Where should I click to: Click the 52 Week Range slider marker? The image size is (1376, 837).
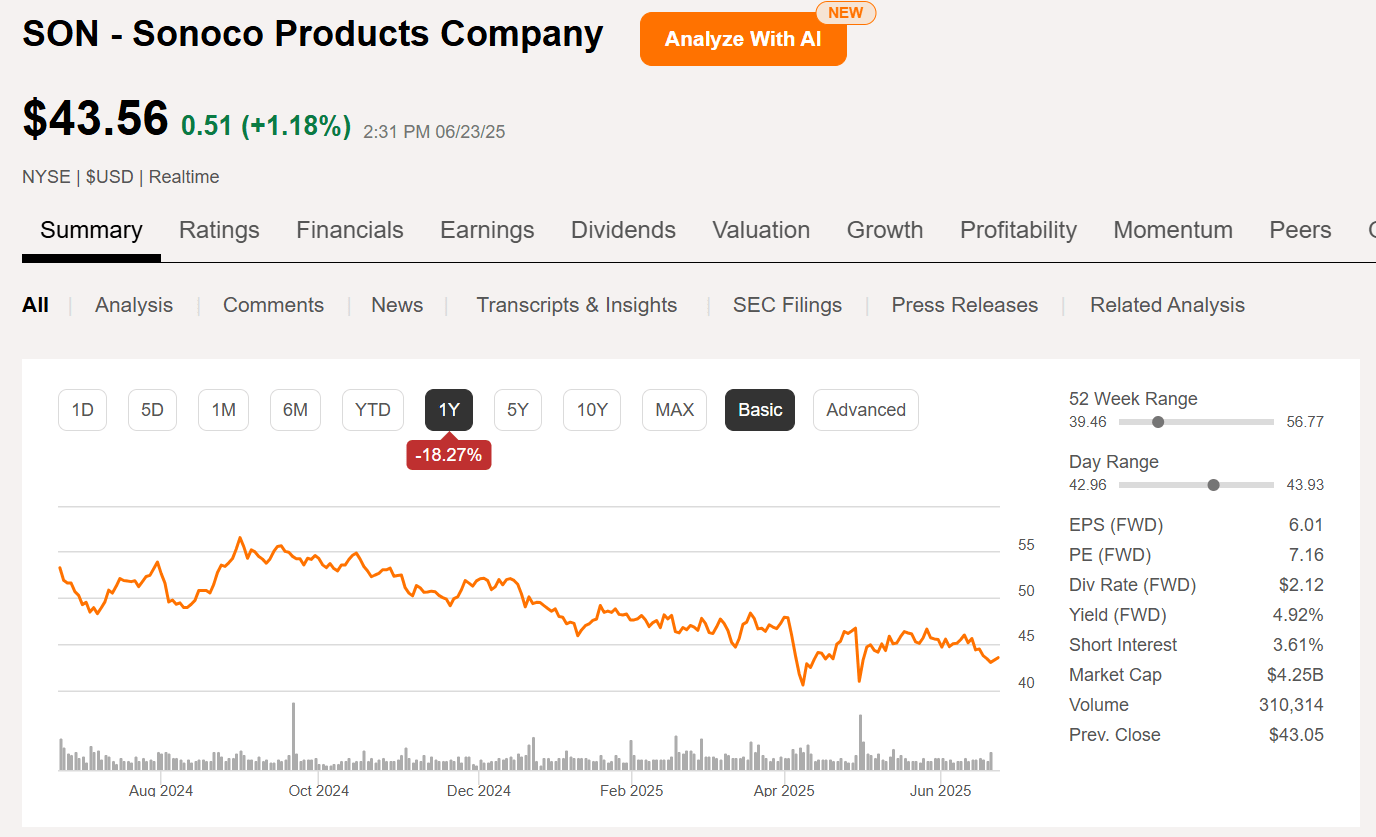[x=1159, y=421]
